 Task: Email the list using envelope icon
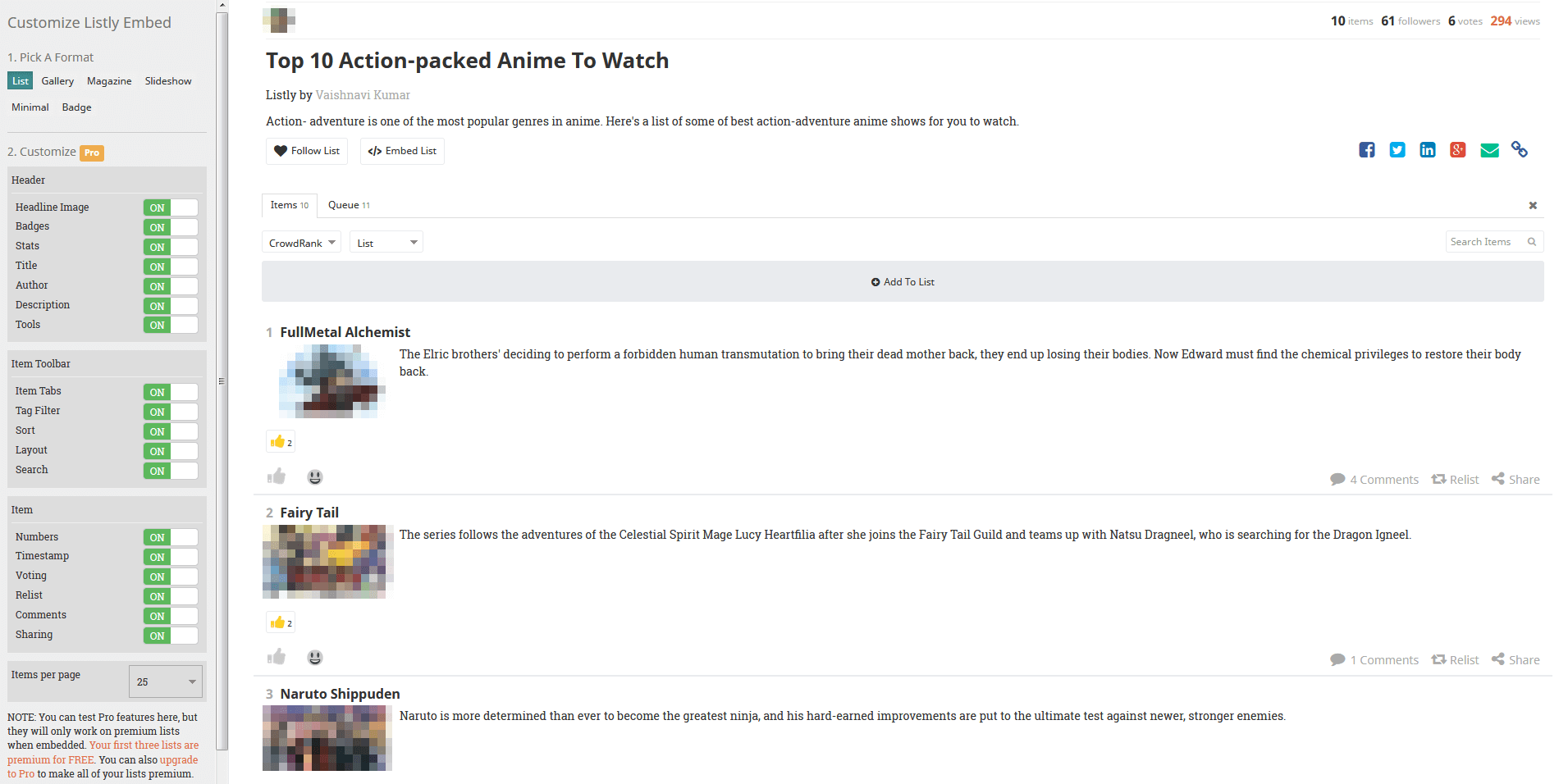(x=1489, y=150)
